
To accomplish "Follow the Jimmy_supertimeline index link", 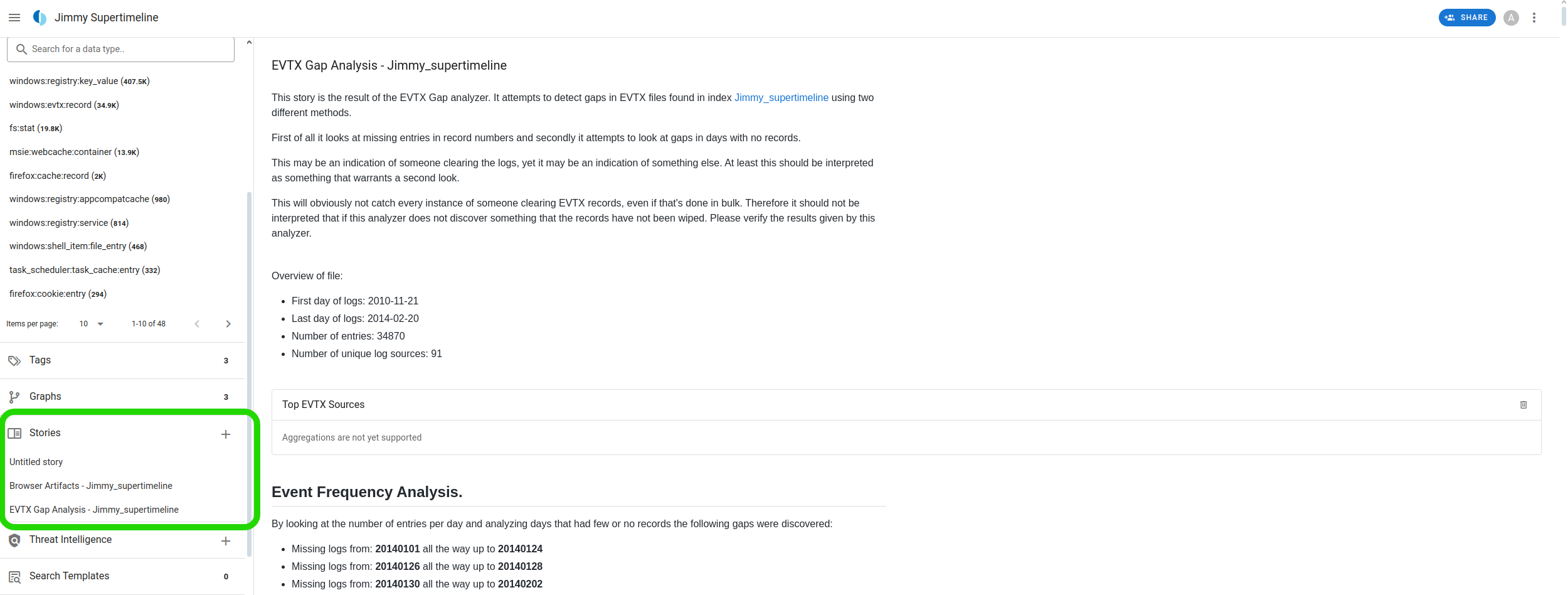I will pos(781,97).
